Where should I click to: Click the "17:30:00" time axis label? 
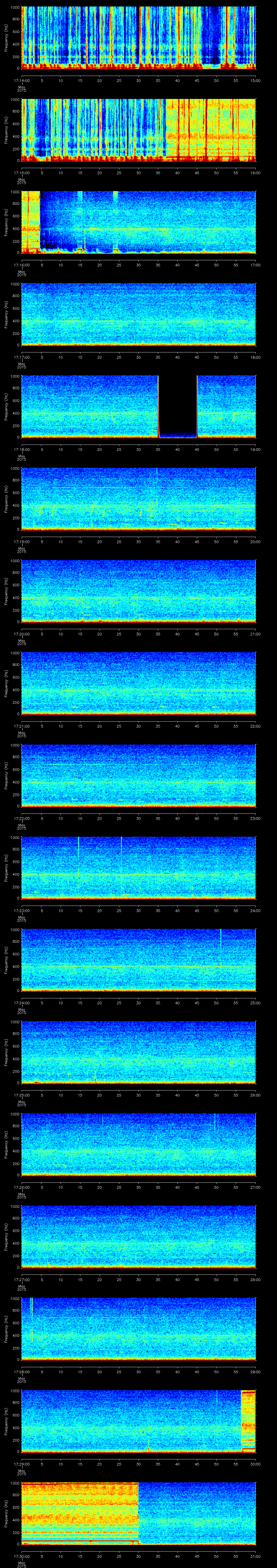[22, 1556]
